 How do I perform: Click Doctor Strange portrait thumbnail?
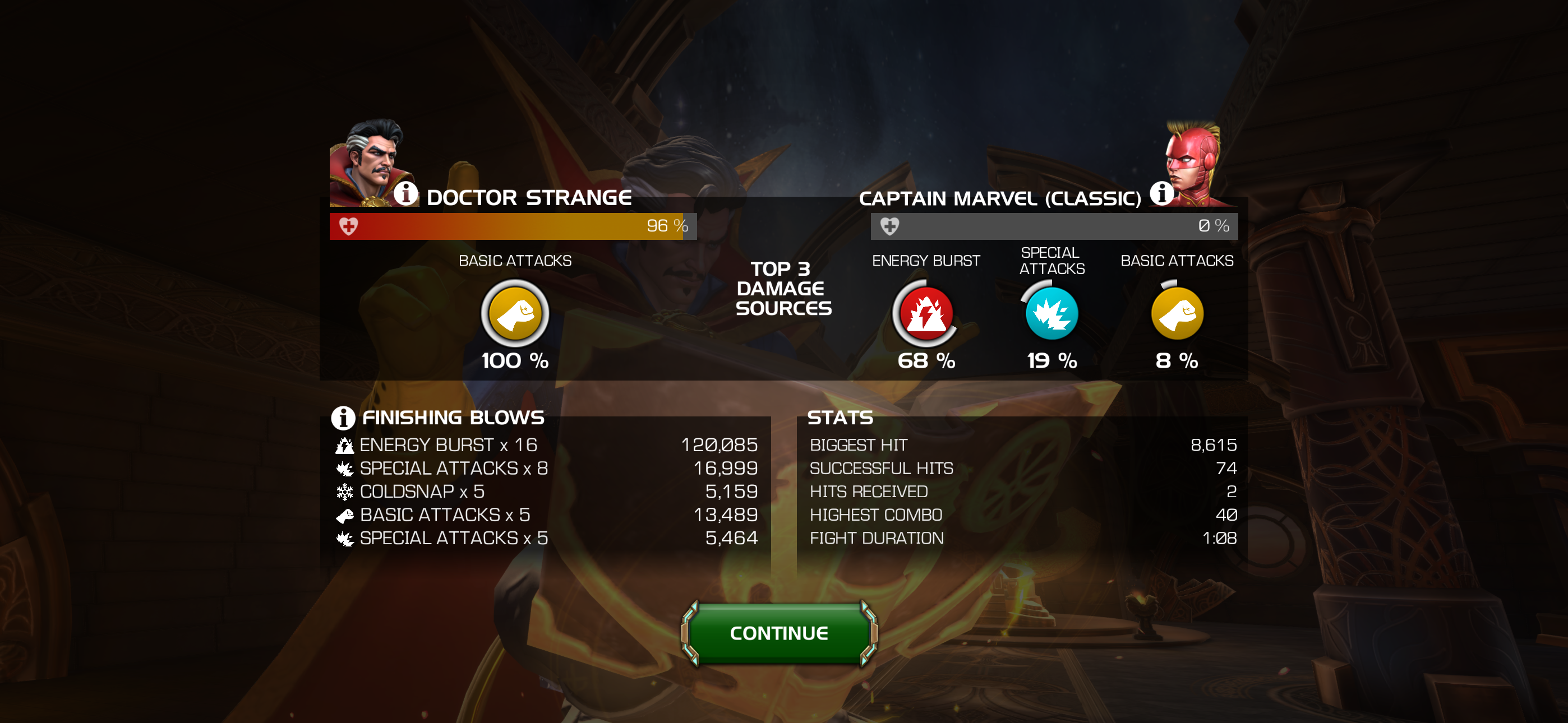point(369,163)
